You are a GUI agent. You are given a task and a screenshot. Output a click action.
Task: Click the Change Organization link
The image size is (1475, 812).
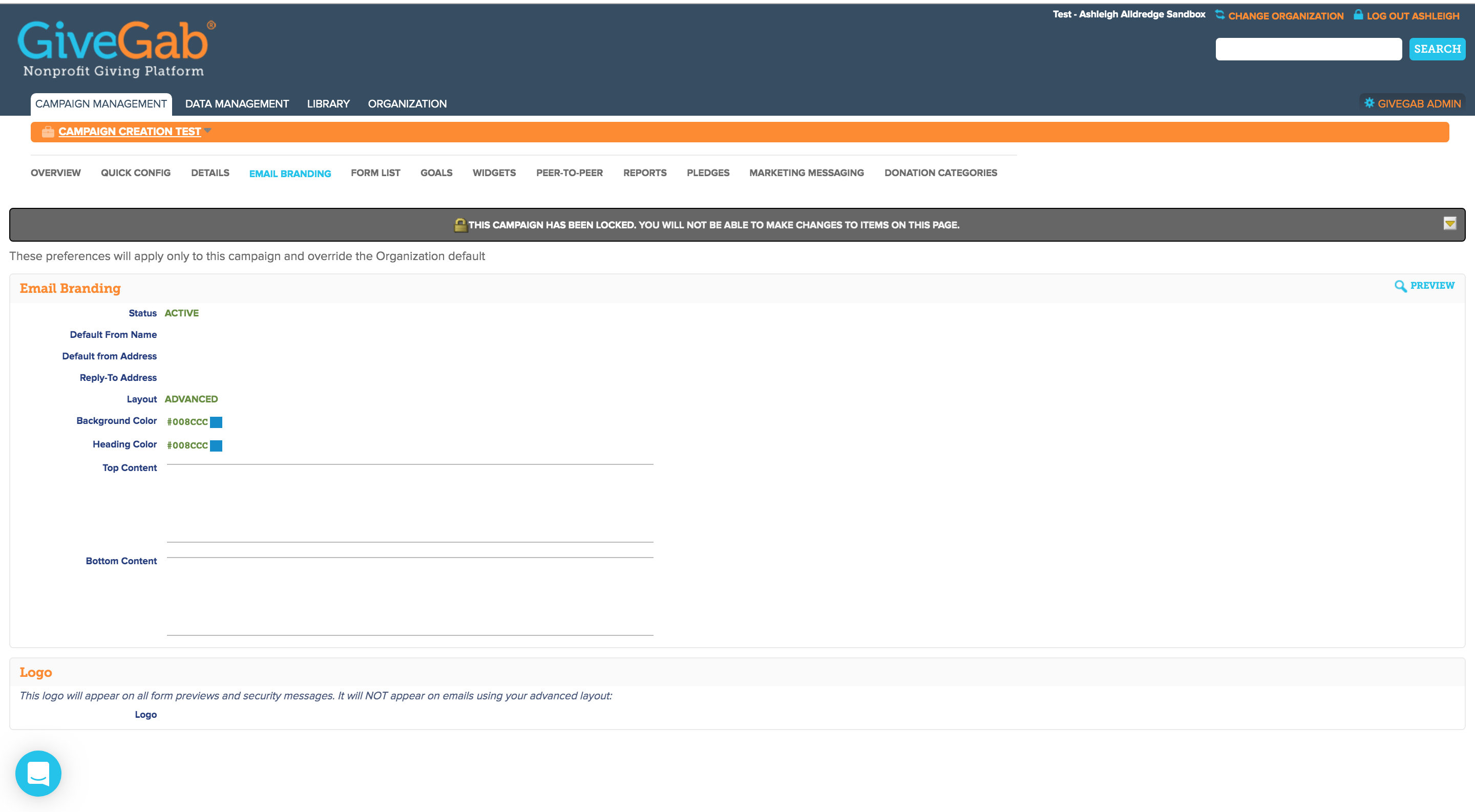[x=1286, y=16]
